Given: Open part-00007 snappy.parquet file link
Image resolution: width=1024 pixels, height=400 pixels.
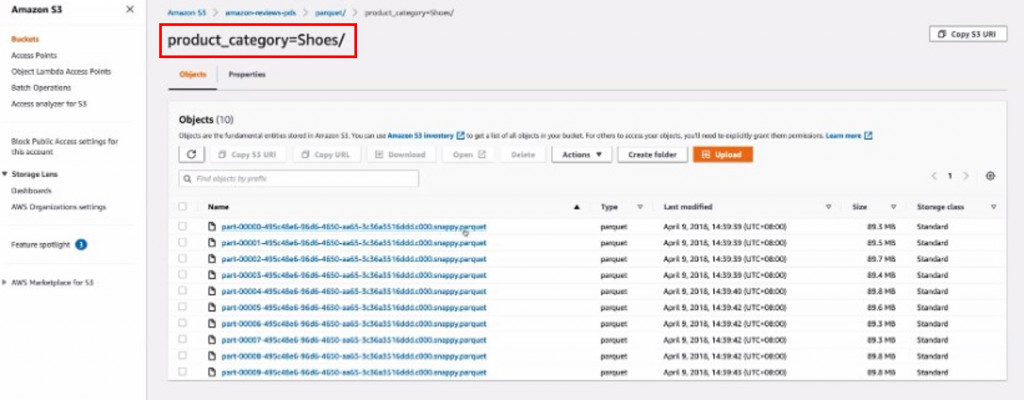Looking at the screenshot, I should [354, 339].
